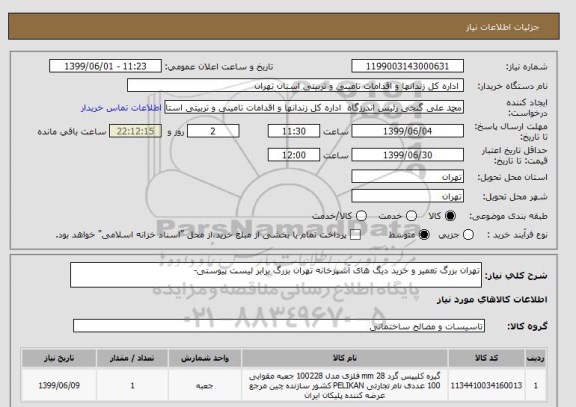Choose the متوسط purchase type radio
Screen dimensions: 576x407
coord(424,235)
